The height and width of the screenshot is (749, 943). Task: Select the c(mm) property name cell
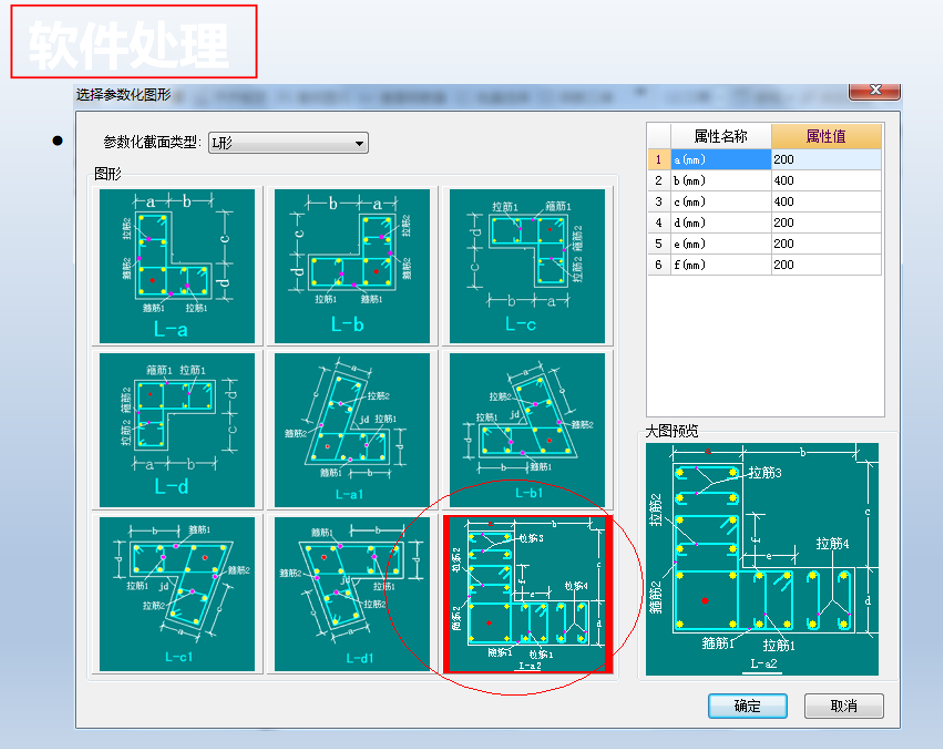(x=720, y=202)
